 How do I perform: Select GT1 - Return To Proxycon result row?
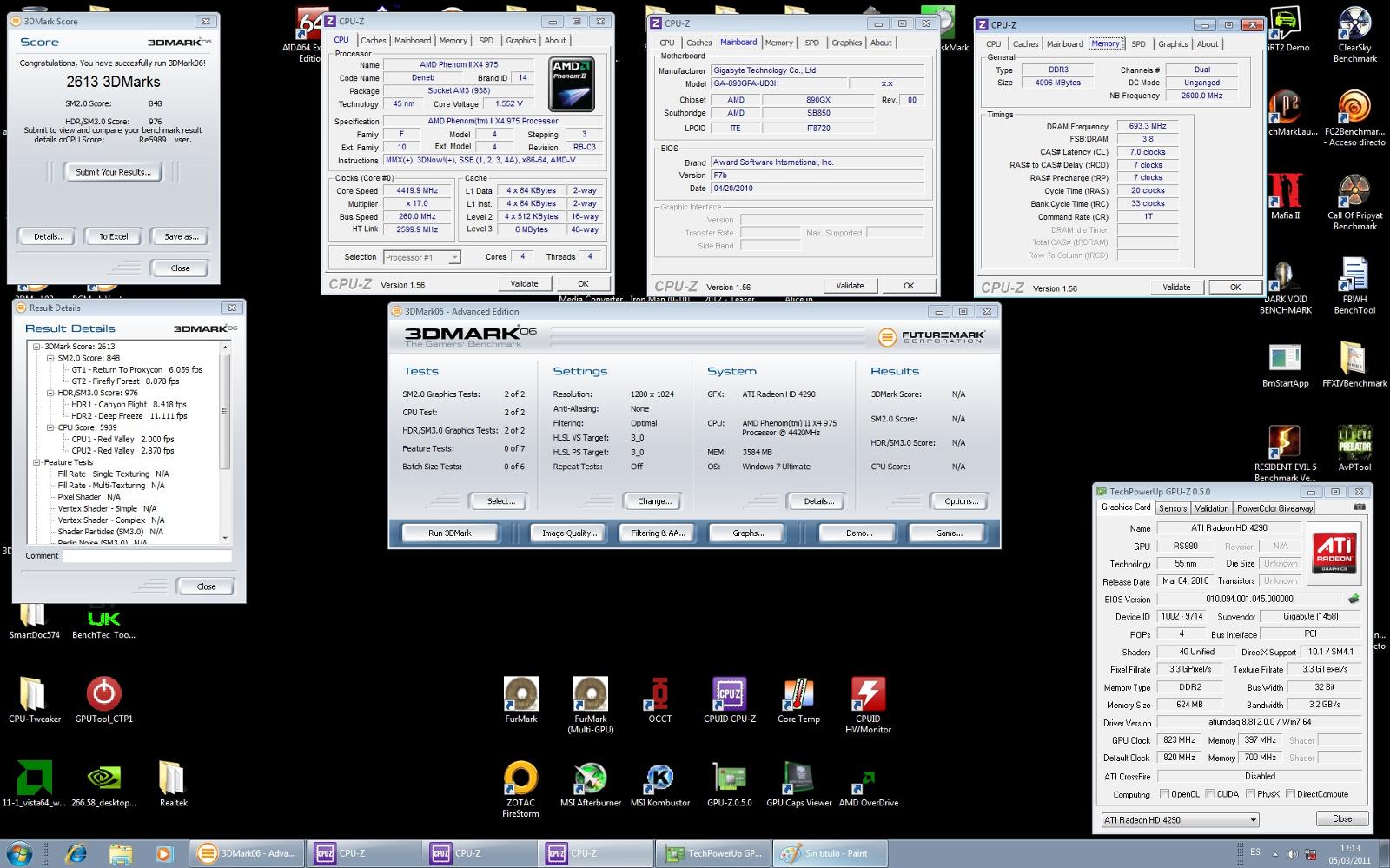(x=136, y=369)
